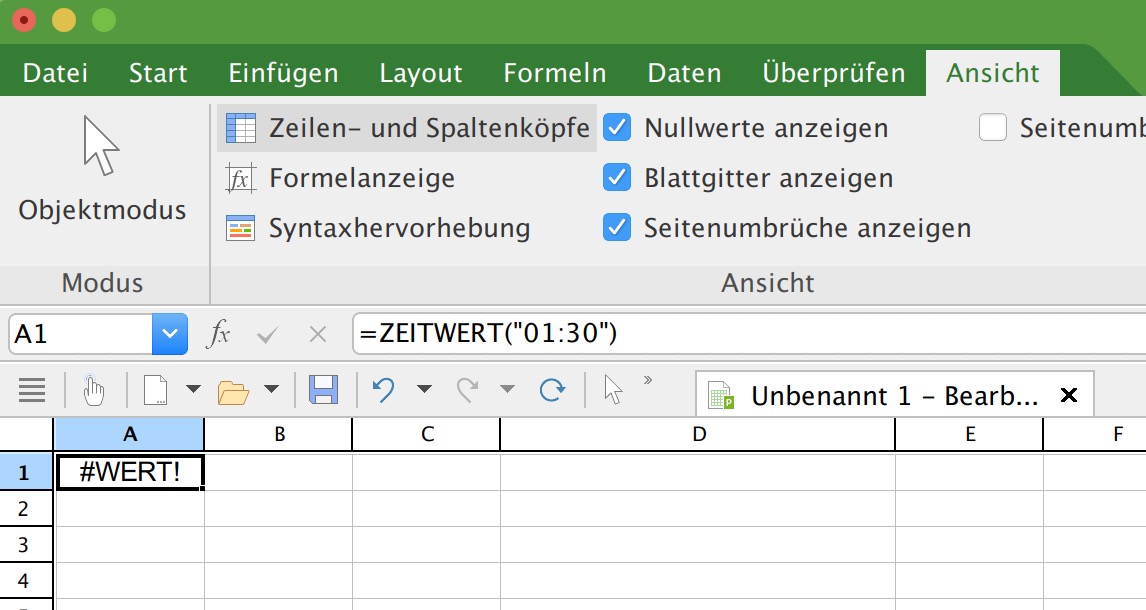
Task: Open the hamburger menu icon
Action: (32, 390)
